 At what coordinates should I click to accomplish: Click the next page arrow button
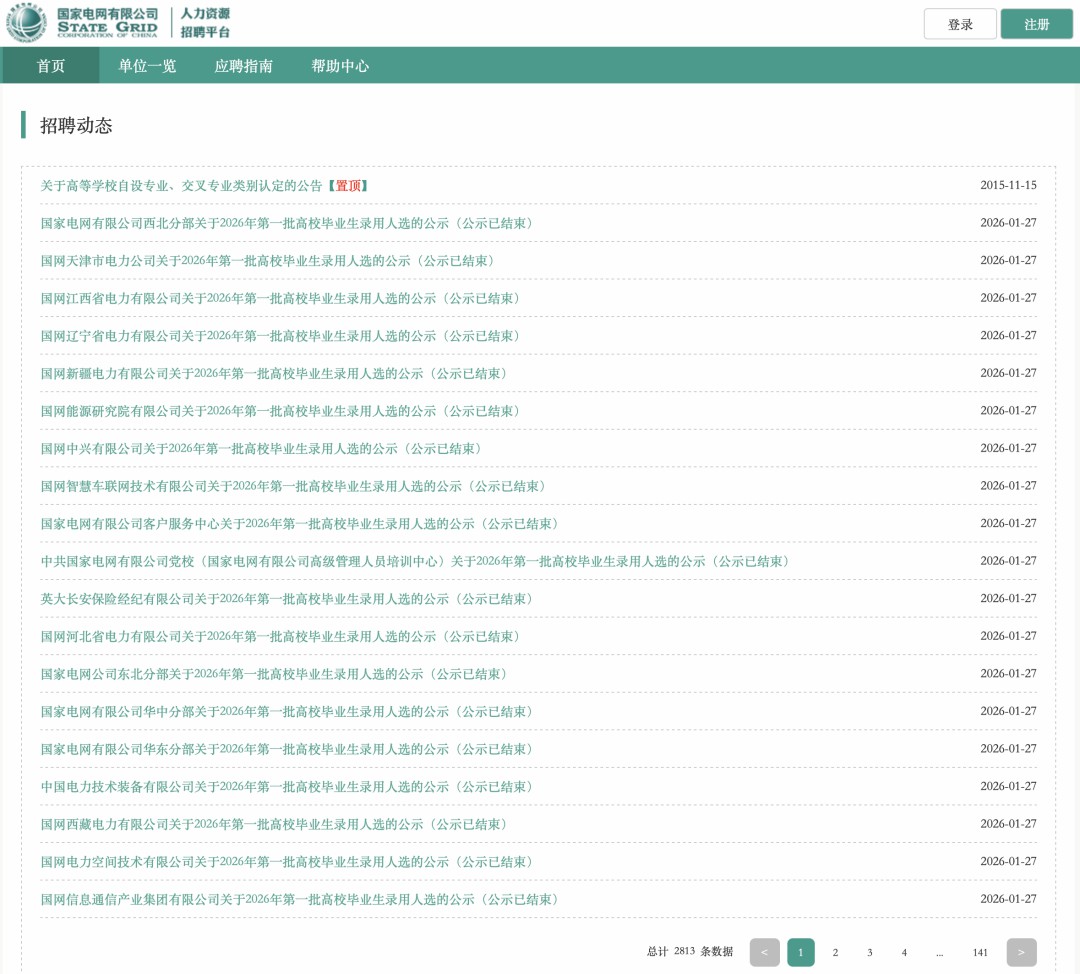coord(1021,952)
